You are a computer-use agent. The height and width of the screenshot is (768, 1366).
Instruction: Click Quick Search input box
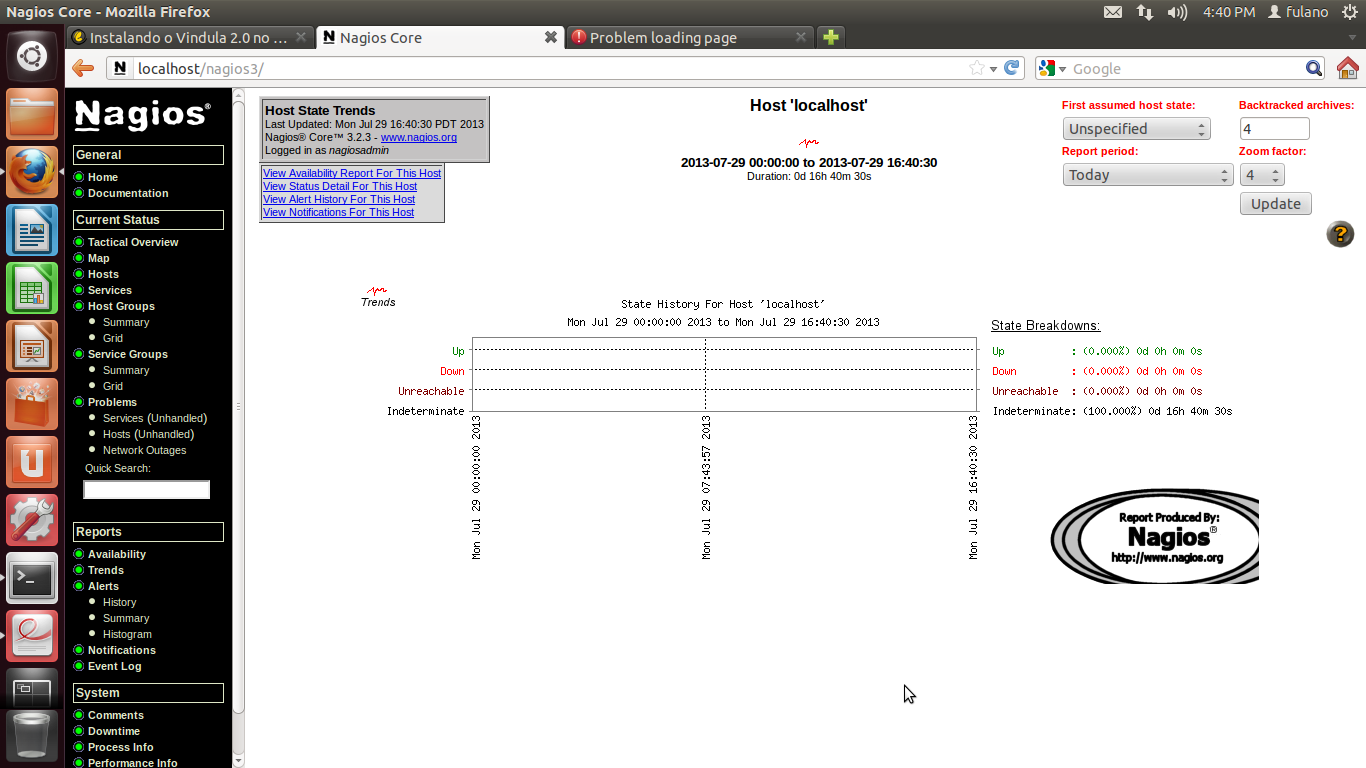[x=147, y=490]
